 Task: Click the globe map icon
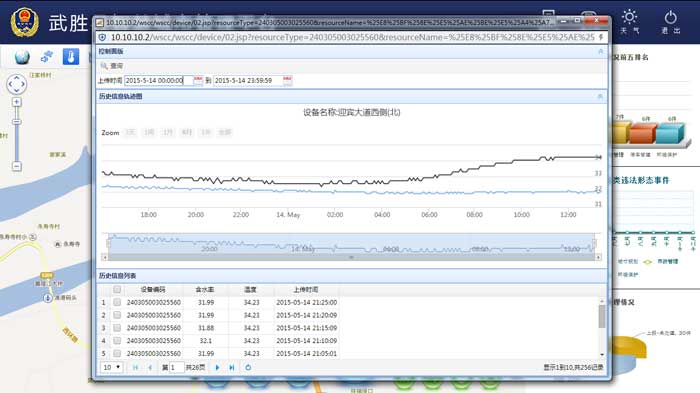(22, 57)
